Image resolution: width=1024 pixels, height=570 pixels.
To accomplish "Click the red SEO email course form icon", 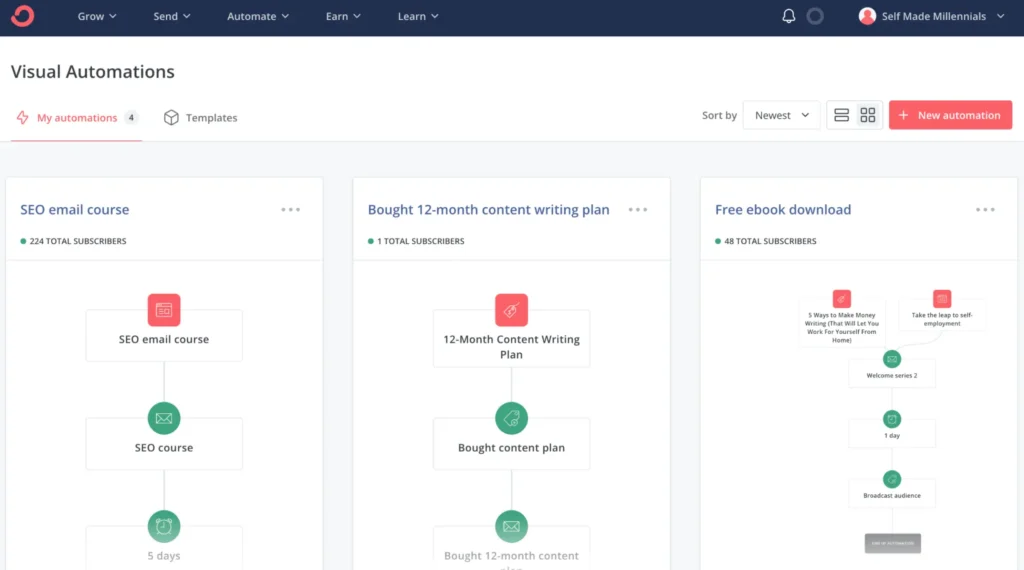I will pos(164,309).
